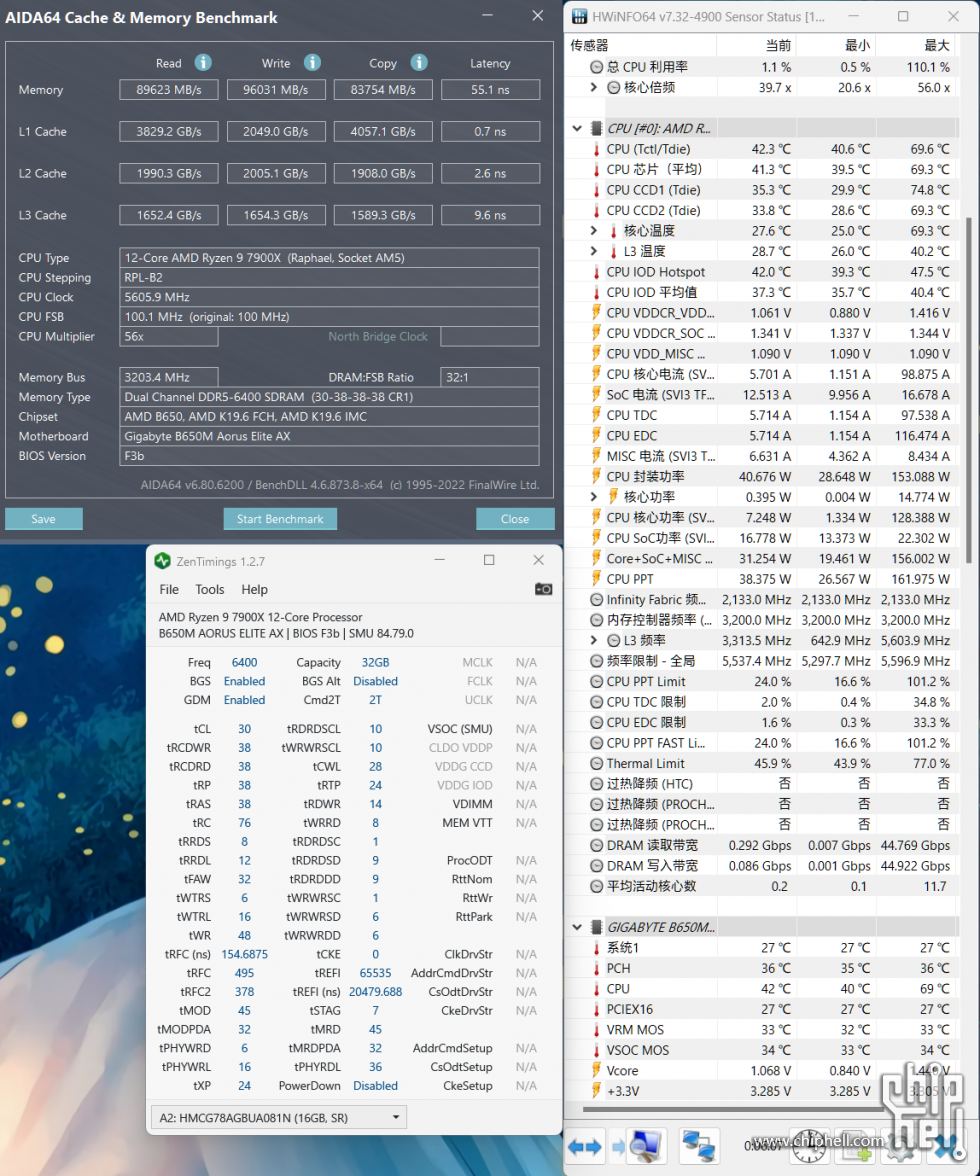
Task: Click the circle icon of Thermal Limit row
Action: (x=597, y=764)
